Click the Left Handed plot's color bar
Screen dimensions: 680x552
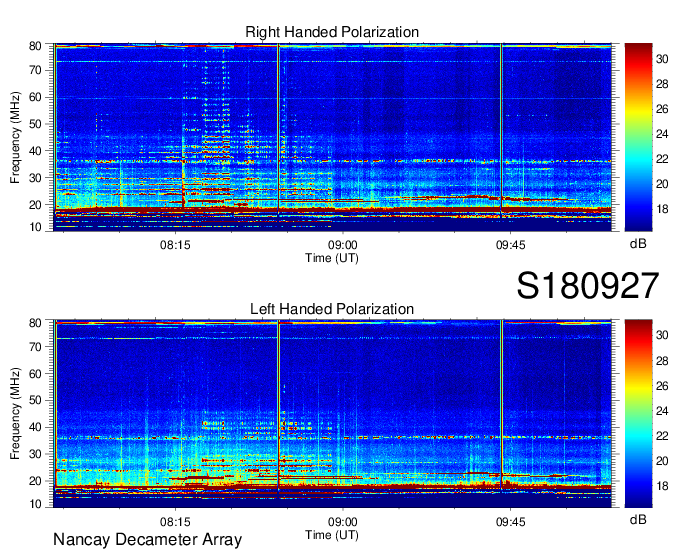click(638, 414)
